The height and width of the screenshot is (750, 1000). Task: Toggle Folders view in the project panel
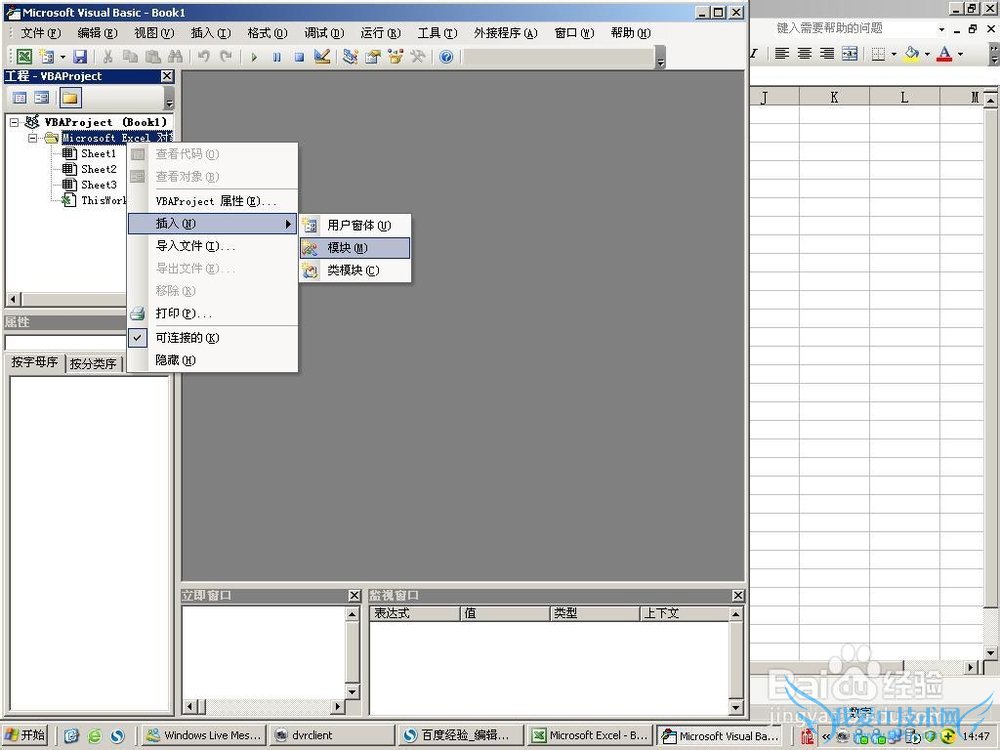tap(69, 98)
